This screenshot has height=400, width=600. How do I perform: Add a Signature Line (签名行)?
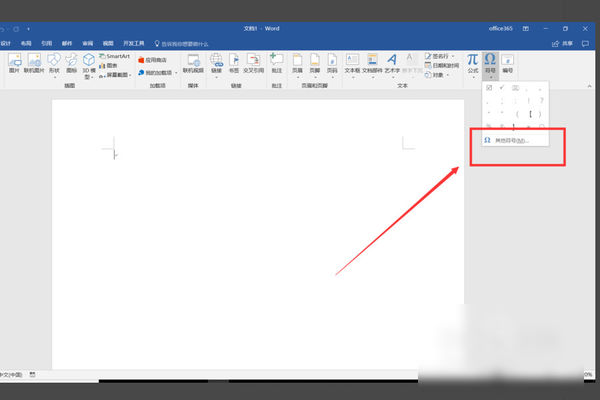pyautogui.click(x=440, y=56)
